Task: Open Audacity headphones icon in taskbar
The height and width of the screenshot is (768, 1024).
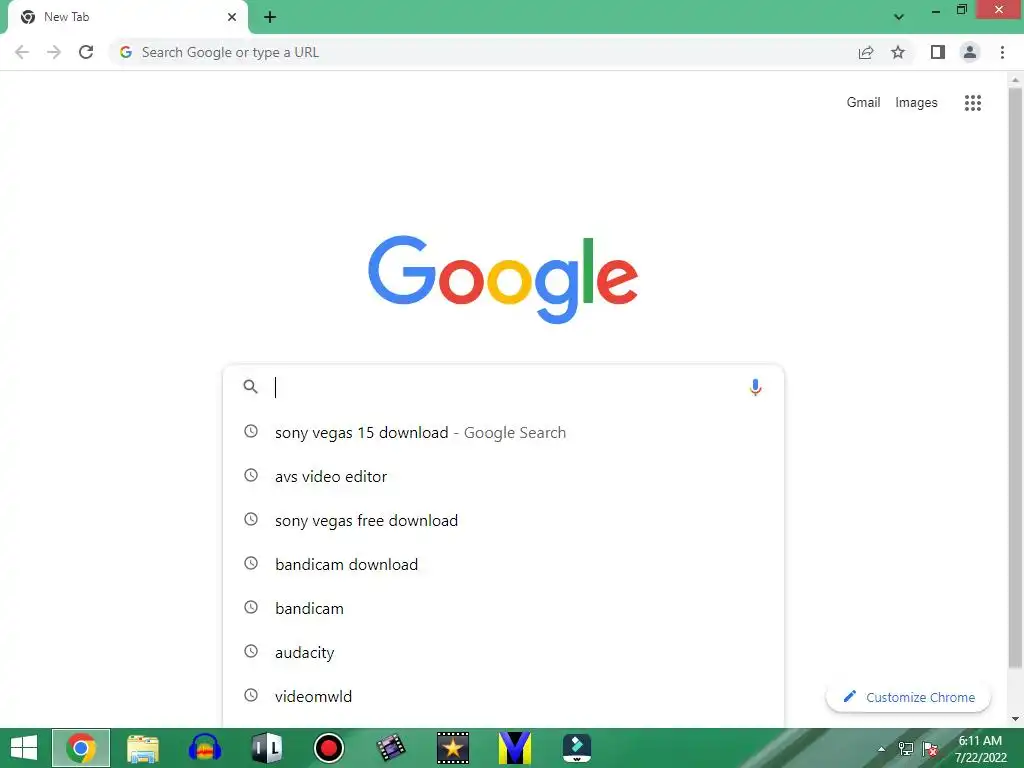Action: click(204, 748)
